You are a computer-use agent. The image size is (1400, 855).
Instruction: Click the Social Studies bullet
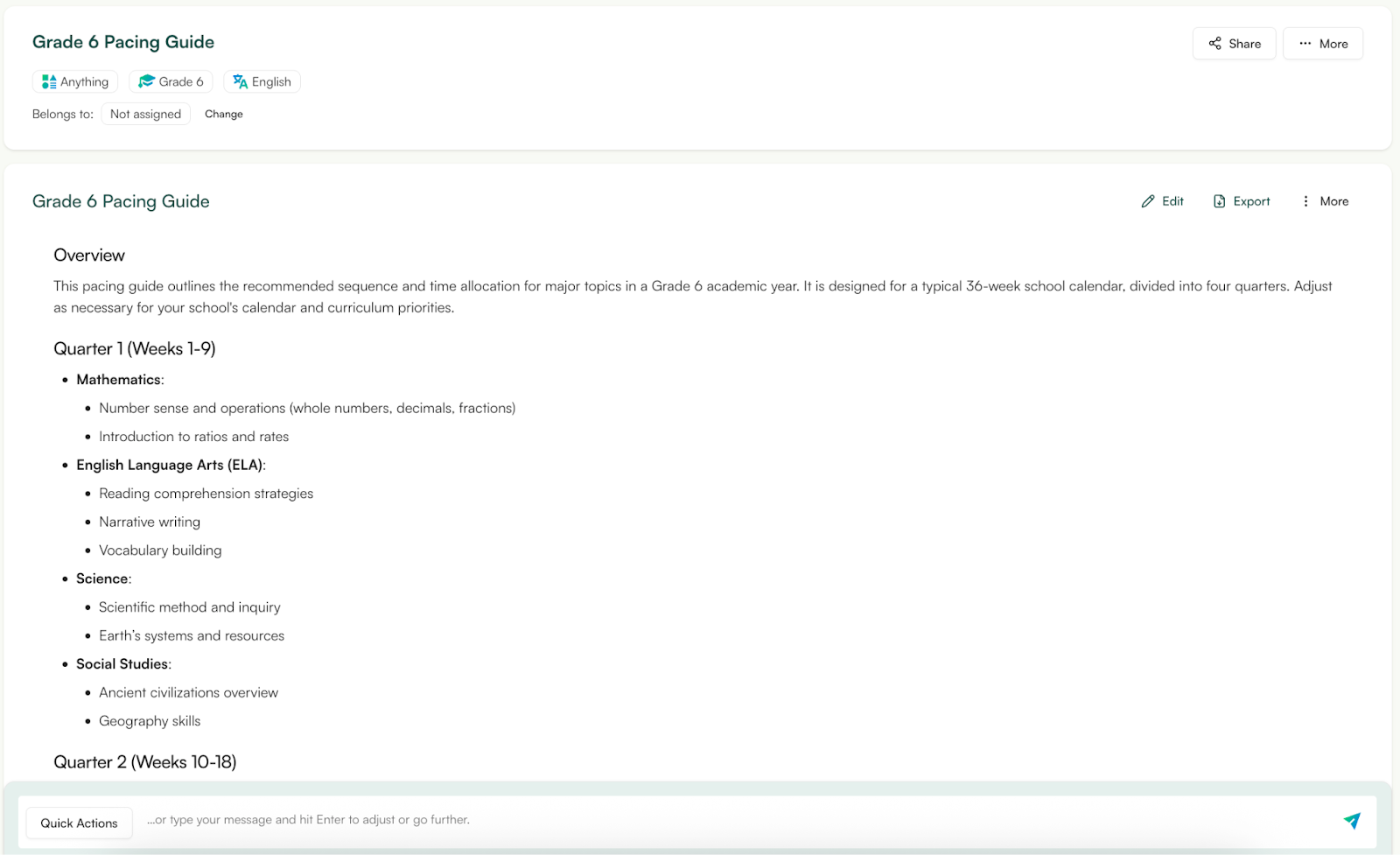coord(123,664)
